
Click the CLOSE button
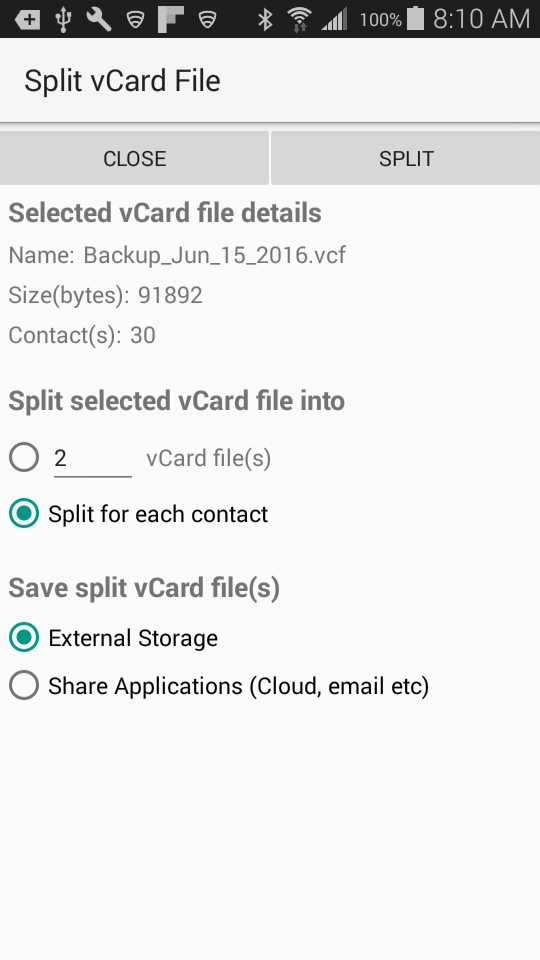pyautogui.click(x=134, y=158)
